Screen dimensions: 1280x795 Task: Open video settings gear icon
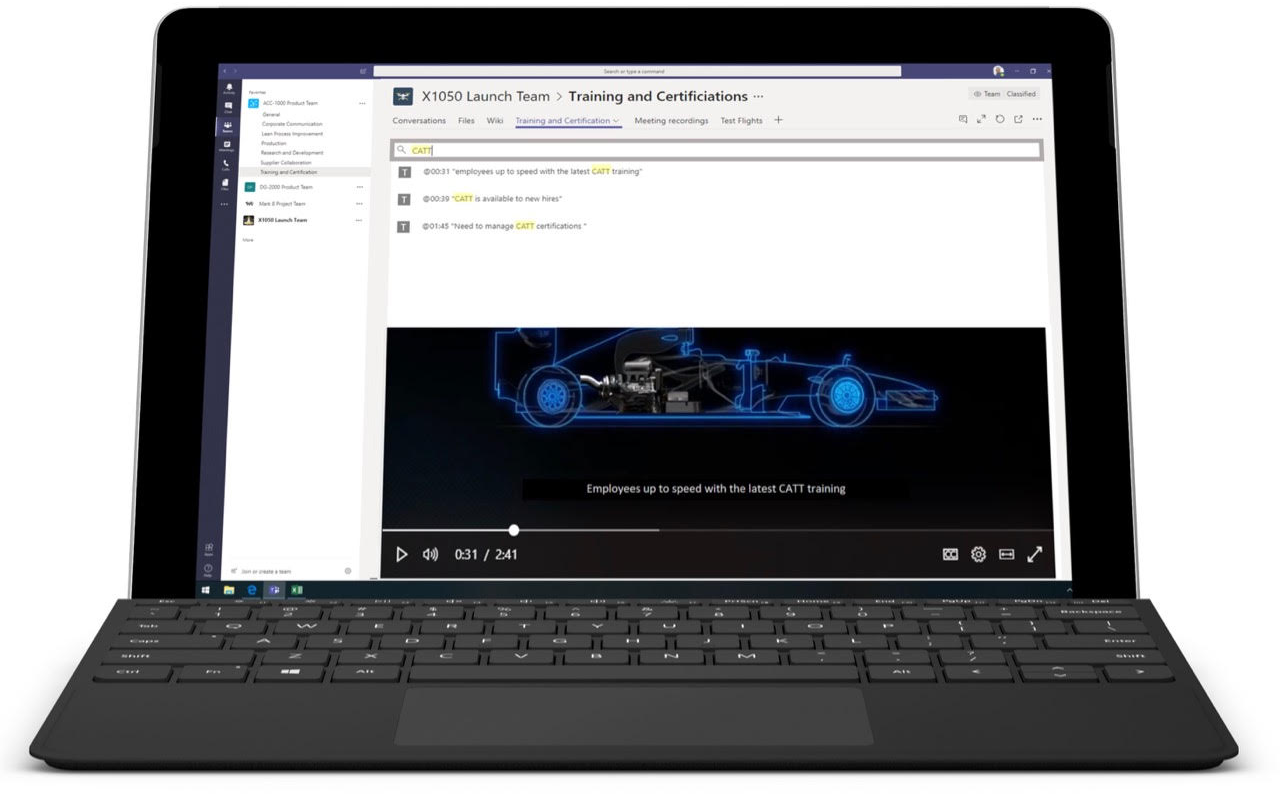tap(978, 554)
